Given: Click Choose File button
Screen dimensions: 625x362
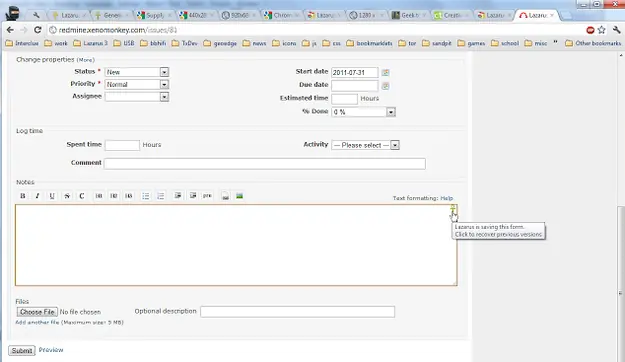Looking at the screenshot, I should (x=37, y=312).
